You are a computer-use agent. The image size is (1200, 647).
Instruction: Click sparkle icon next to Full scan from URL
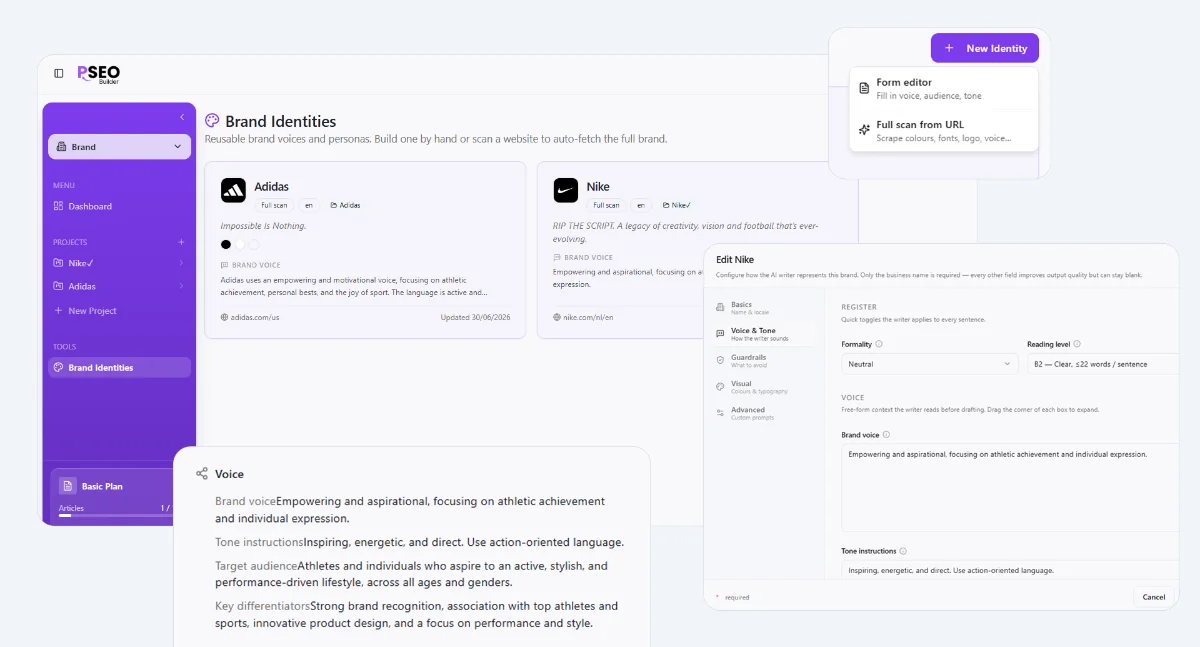pyautogui.click(x=864, y=131)
